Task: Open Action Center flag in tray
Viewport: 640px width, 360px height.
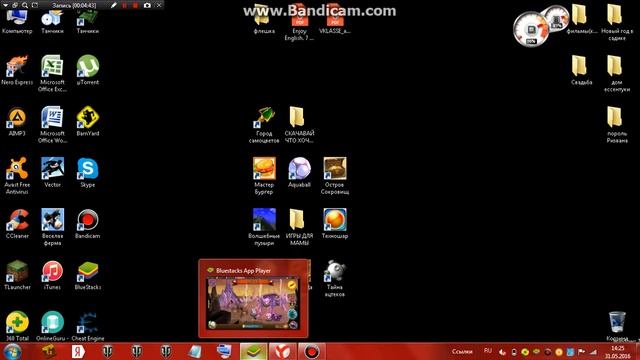Action: [582, 351]
